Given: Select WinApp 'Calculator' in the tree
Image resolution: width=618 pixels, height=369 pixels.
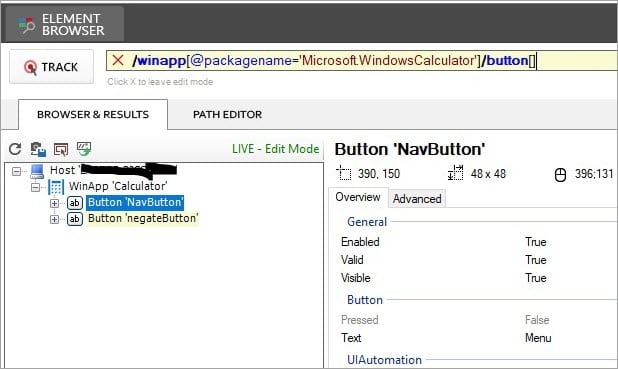Looking at the screenshot, I should click(x=118, y=186).
